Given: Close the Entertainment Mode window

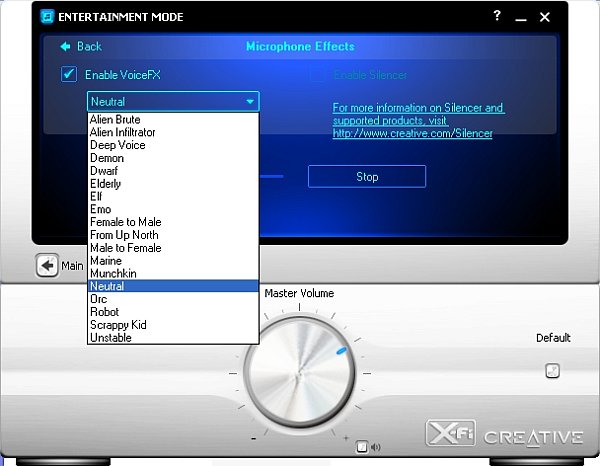Looking at the screenshot, I should pyautogui.click(x=545, y=17).
